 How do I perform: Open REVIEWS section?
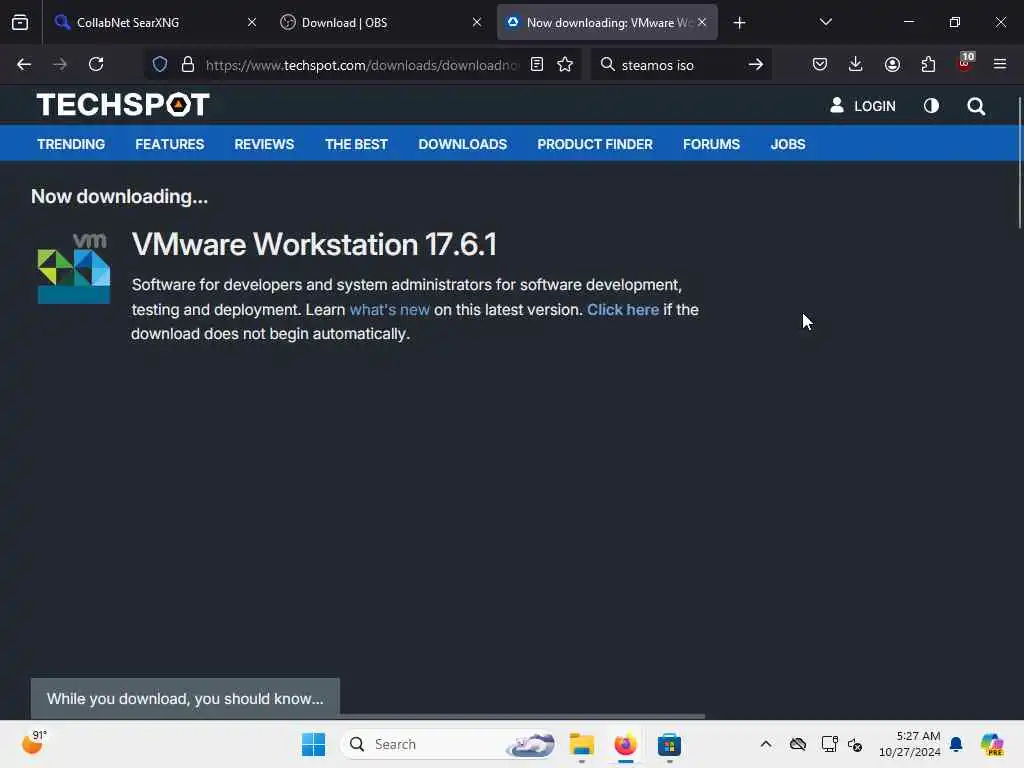264,144
